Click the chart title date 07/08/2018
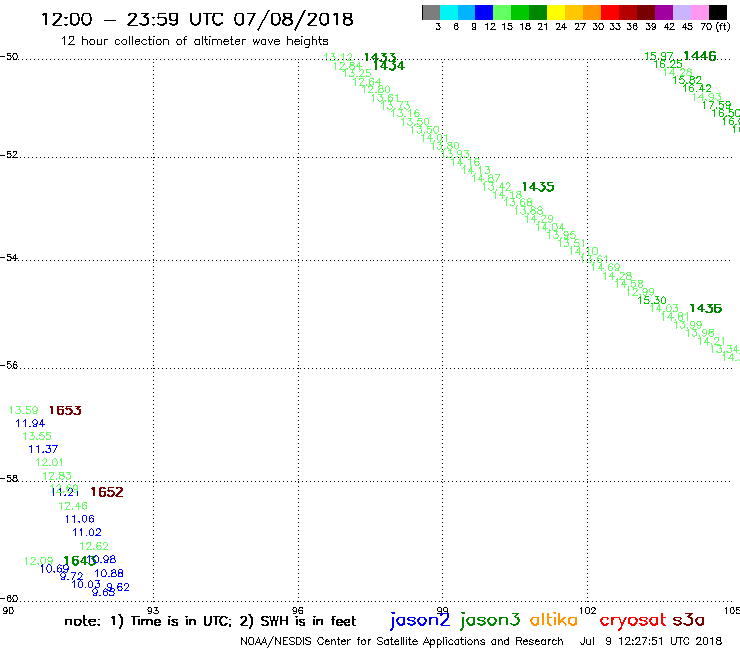The height and width of the screenshot is (650, 740). tap(293, 19)
